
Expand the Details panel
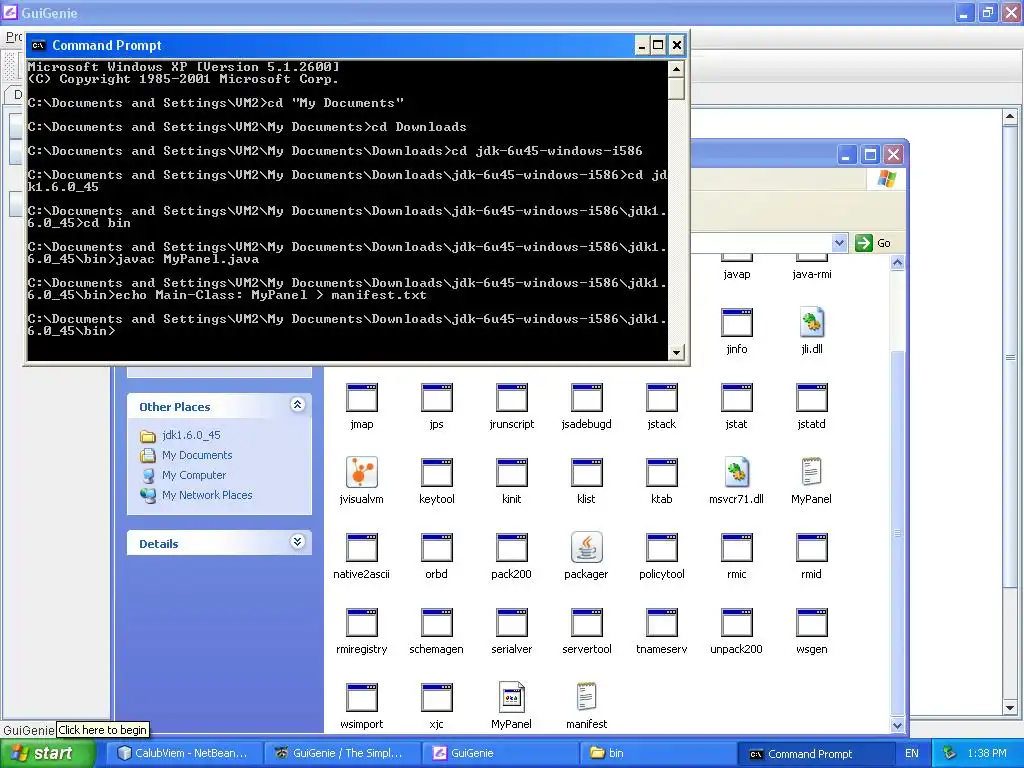[297, 542]
